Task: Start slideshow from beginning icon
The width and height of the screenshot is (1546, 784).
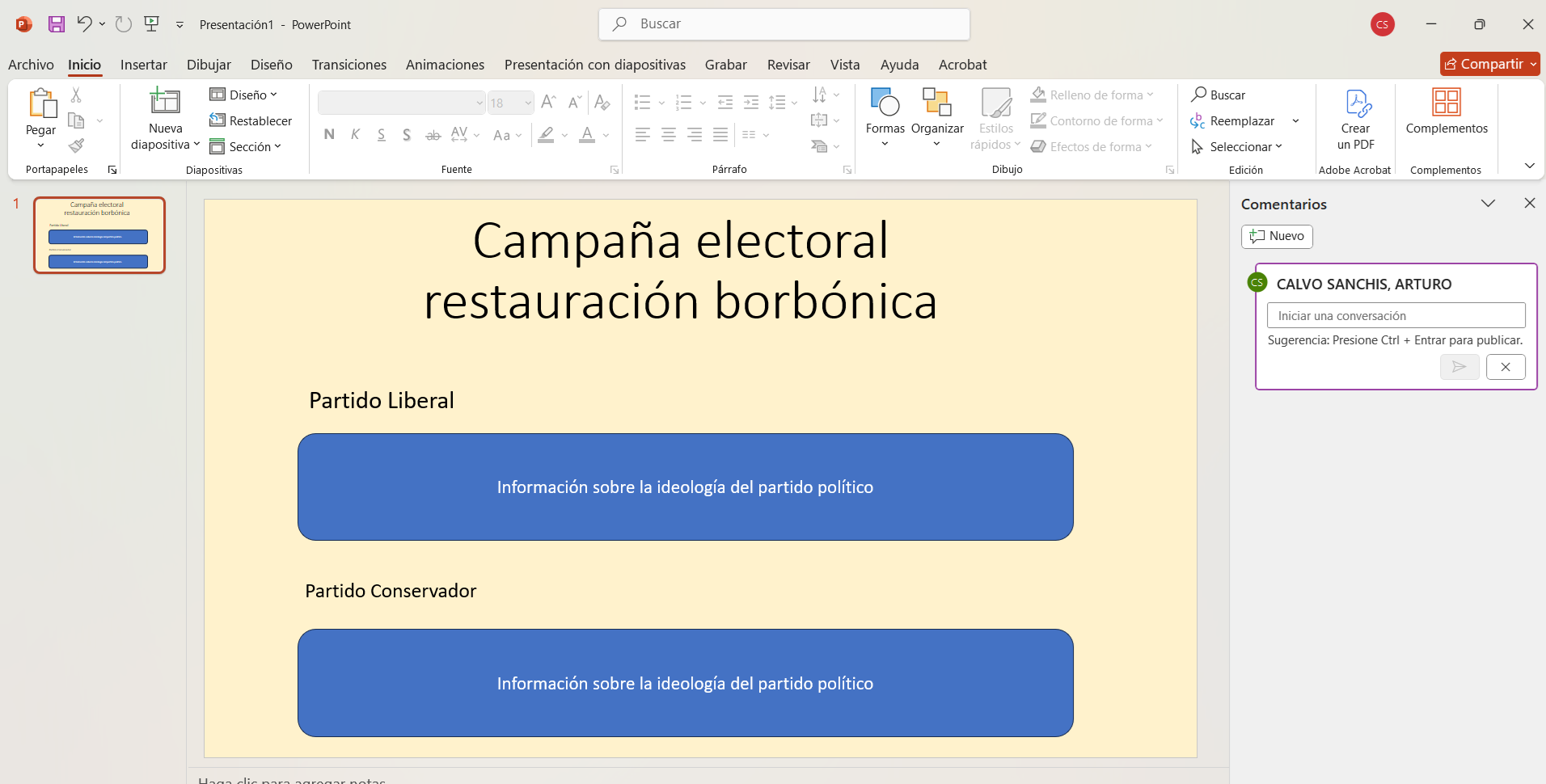Action: click(x=152, y=24)
